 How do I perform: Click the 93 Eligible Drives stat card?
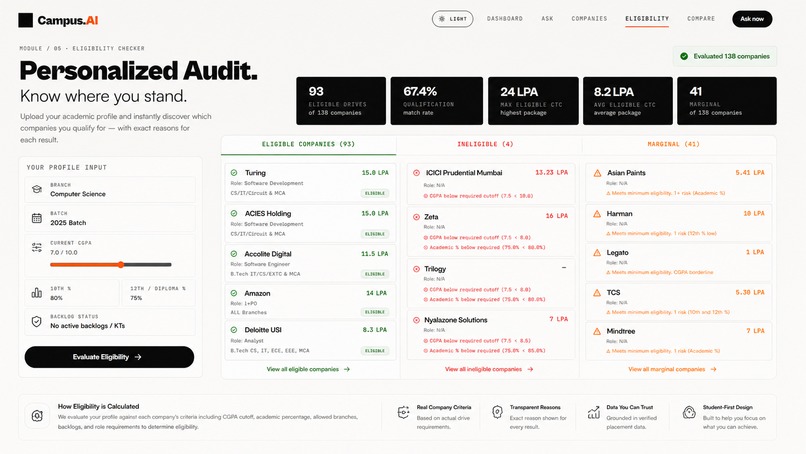(x=341, y=101)
